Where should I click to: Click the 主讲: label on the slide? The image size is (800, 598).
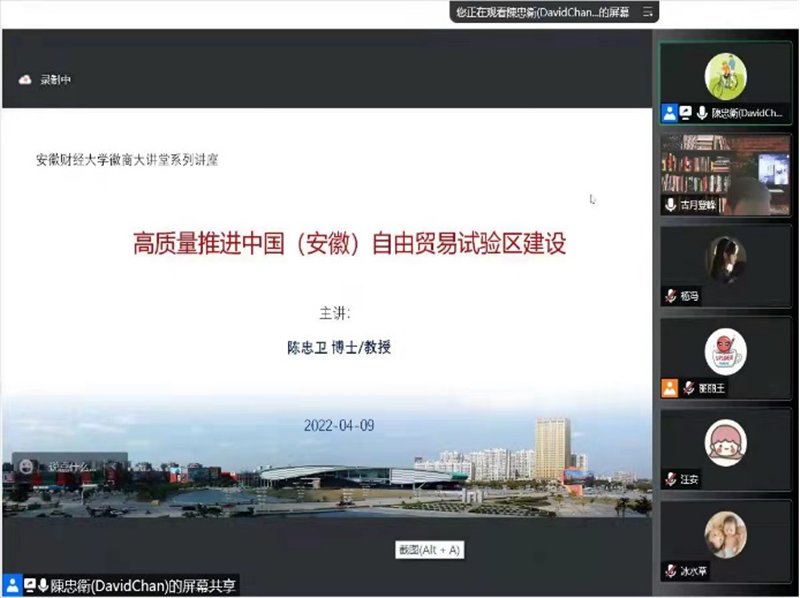point(335,313)
